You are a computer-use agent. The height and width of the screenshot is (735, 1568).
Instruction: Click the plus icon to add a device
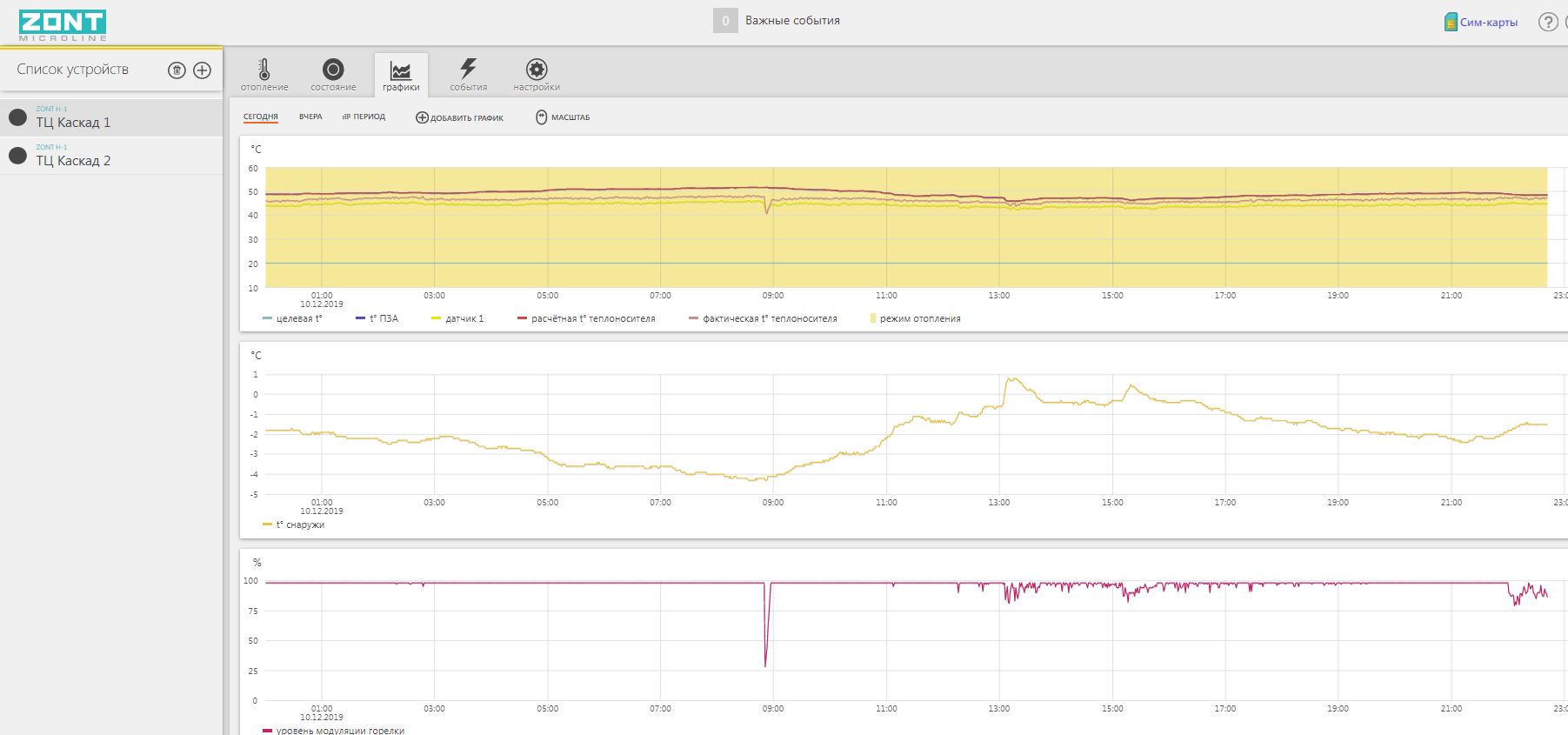point(202,70)
